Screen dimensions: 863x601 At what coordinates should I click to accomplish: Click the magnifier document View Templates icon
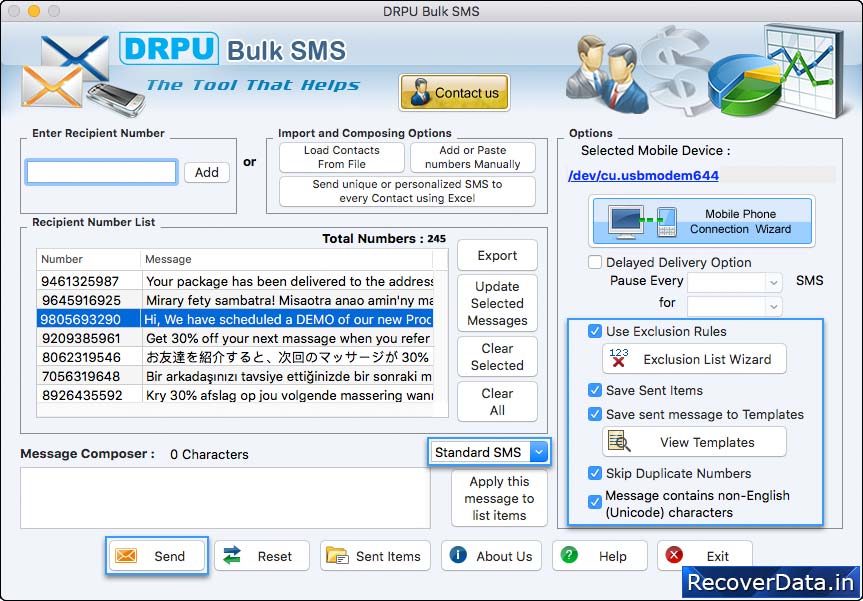619,441
